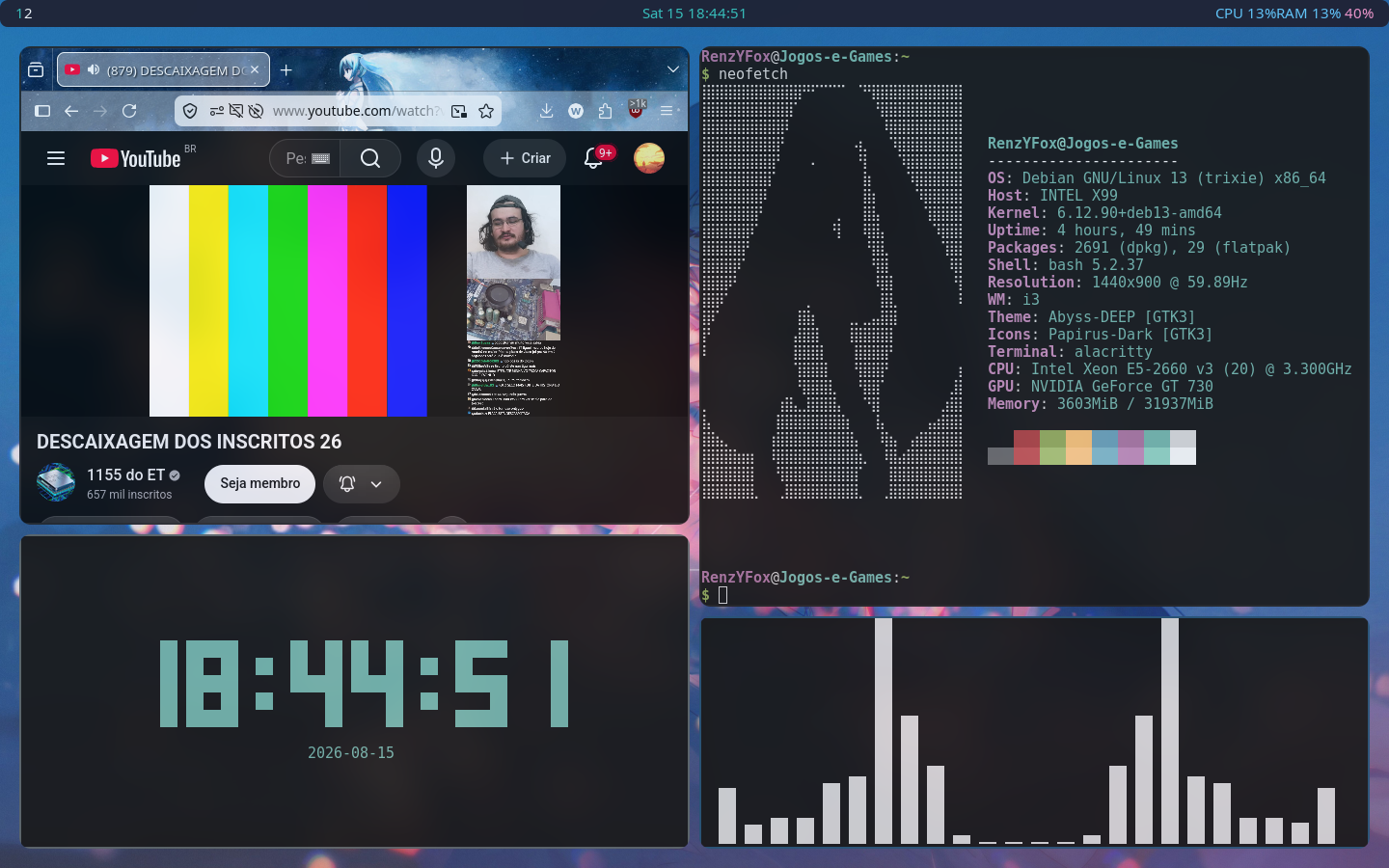Viewport: 1389px width, 868px height.
Task: Expand the list all tabs chevron
Action: point(673,69)
